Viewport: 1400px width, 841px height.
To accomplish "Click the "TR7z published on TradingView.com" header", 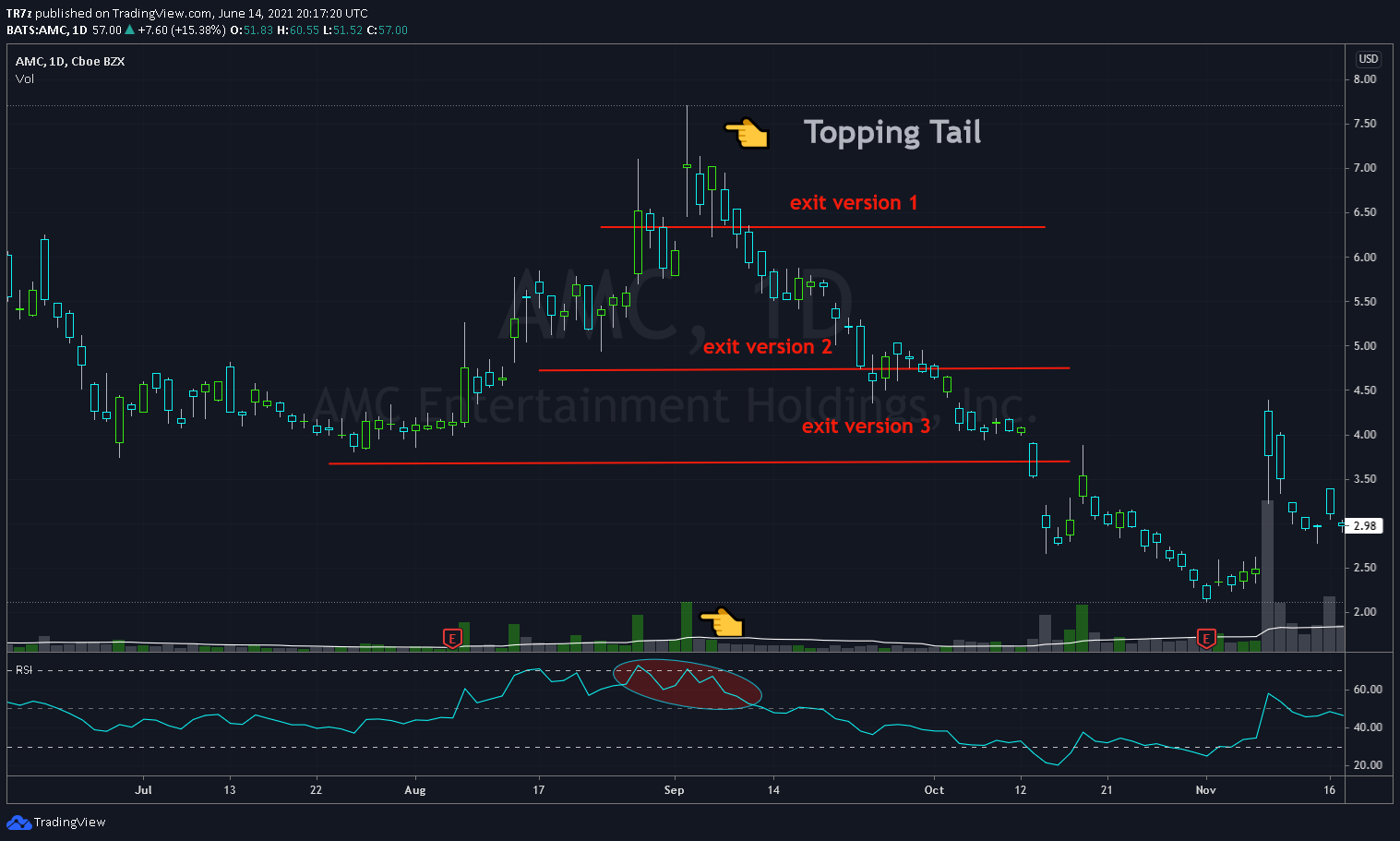I will tap(108, 14).
